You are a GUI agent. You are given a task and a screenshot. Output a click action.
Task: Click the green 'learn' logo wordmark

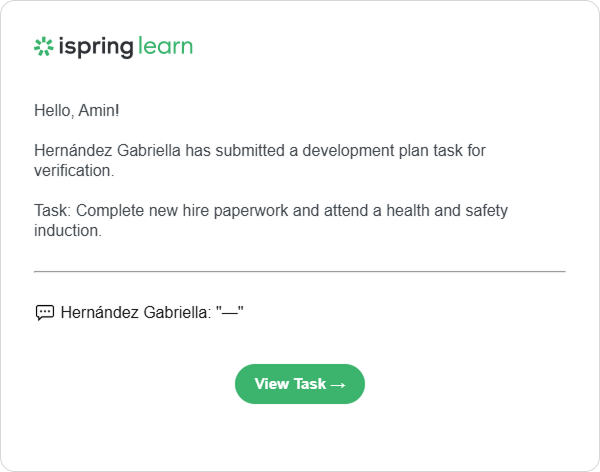(165, 46)
